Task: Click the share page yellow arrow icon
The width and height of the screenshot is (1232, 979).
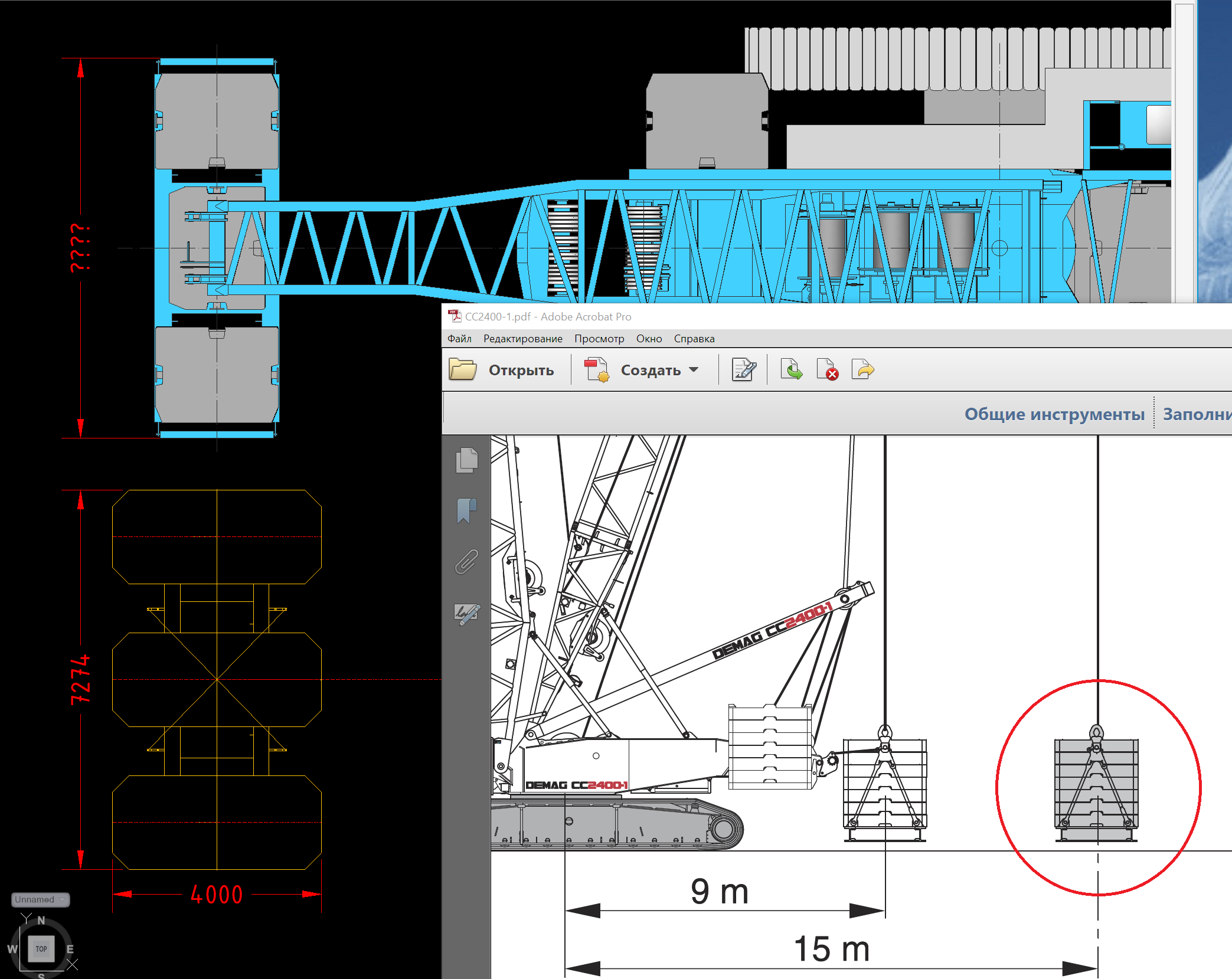Action: click(x=862, y=370)
